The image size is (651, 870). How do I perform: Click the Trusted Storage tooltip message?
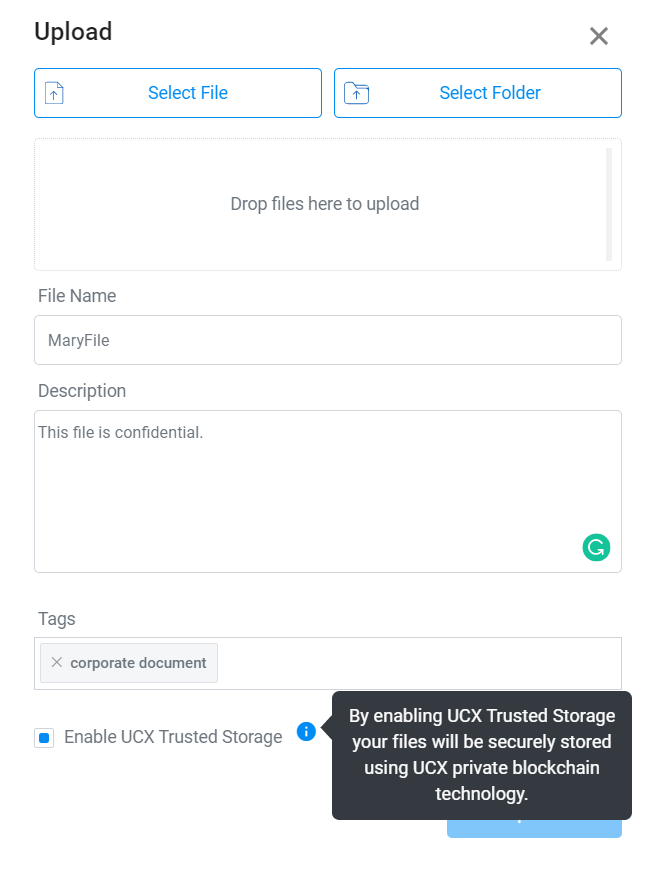pos(481,755)
